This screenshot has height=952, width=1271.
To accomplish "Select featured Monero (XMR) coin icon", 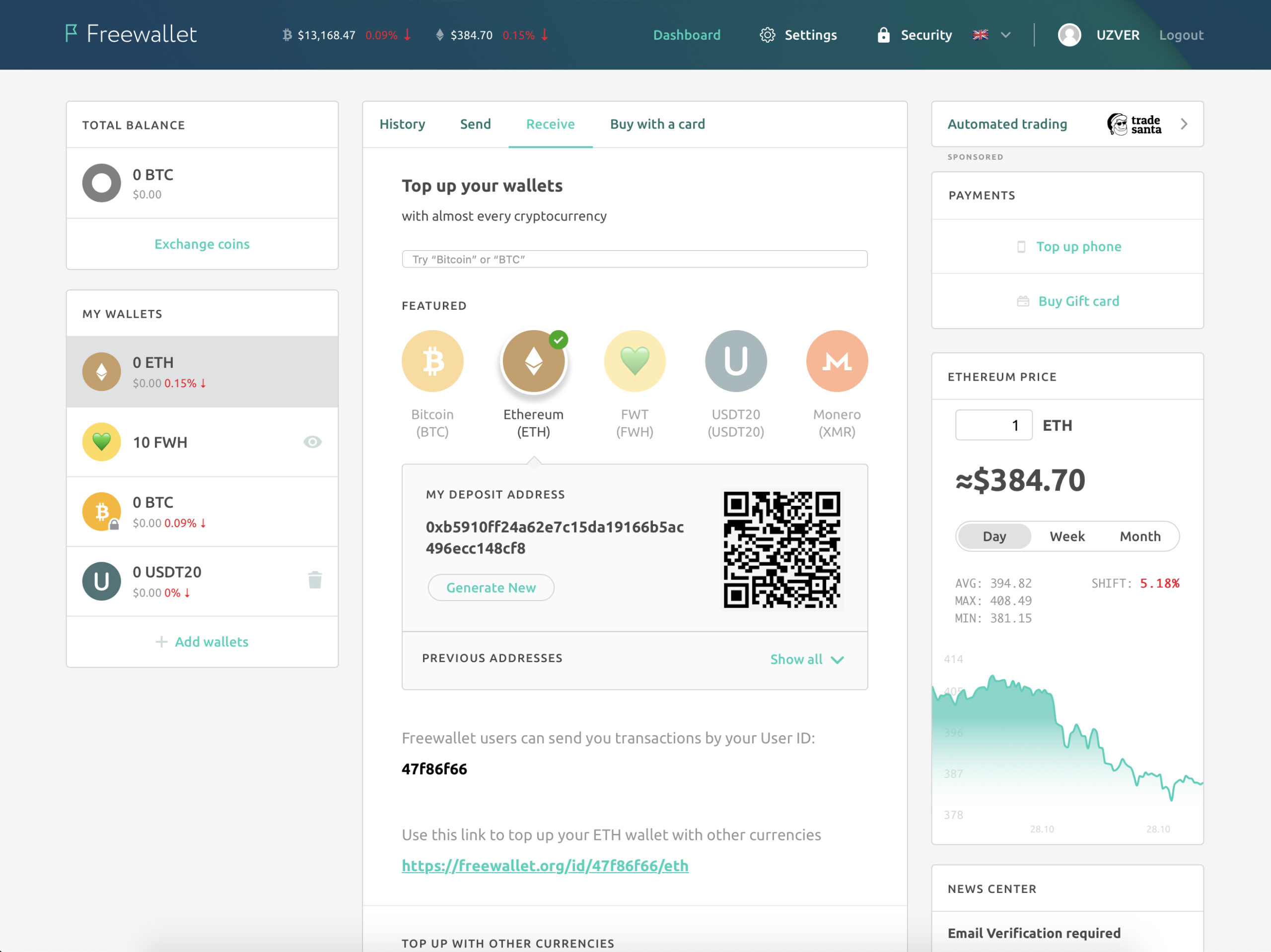I will point(837,361).
